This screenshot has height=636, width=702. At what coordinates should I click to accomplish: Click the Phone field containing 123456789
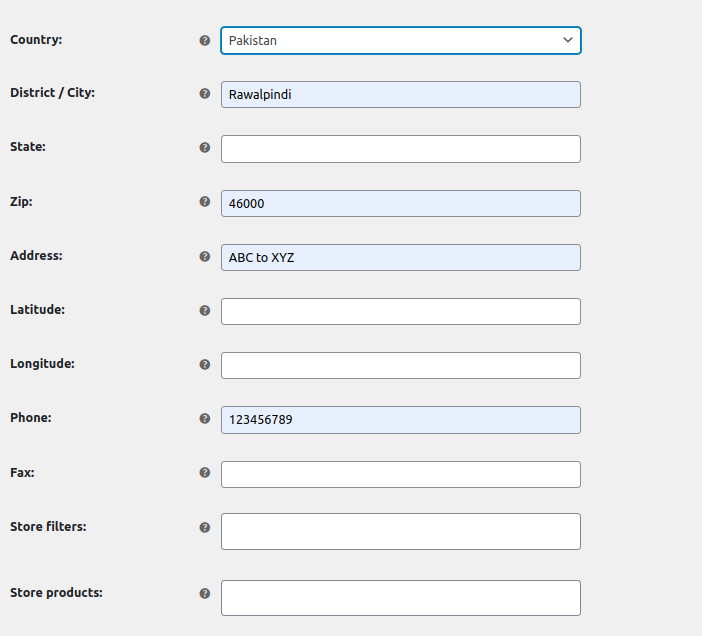point(400,420)
